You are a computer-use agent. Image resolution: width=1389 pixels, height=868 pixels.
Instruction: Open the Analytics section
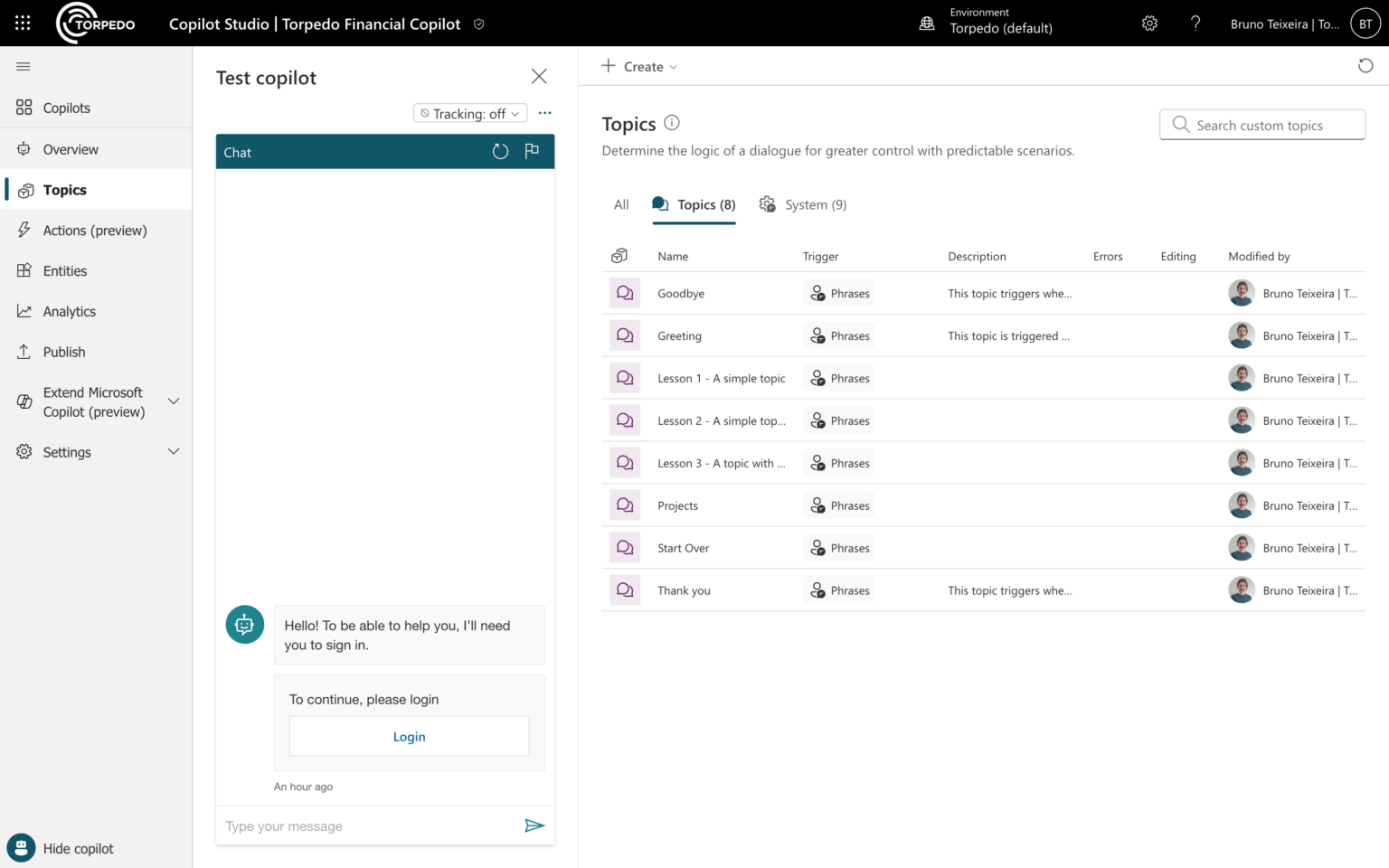tap(69, 311)
